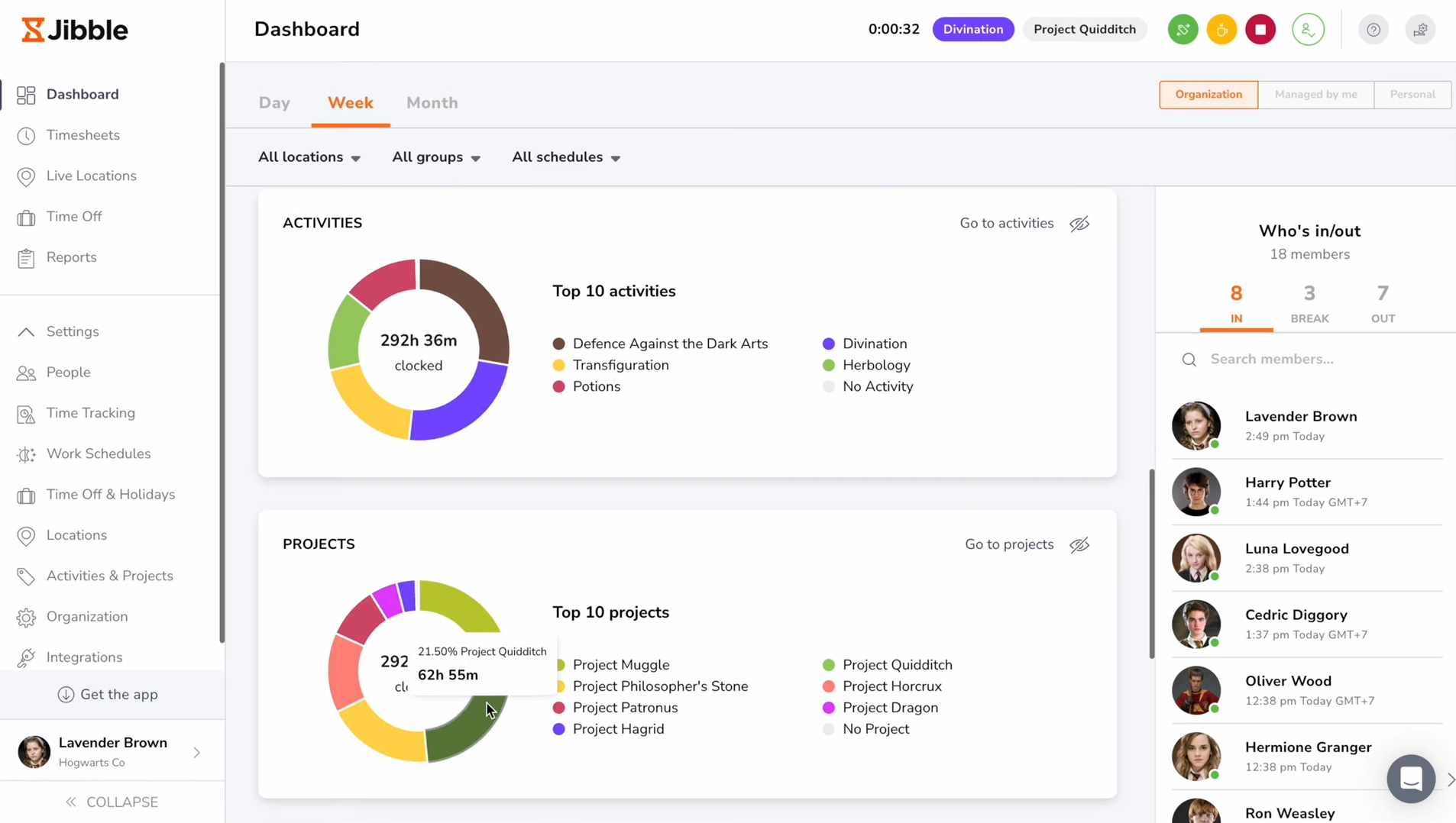Expand Lavender Brown account menu
This screenshot has height=823, width=1456.
(x=196, y=753)
